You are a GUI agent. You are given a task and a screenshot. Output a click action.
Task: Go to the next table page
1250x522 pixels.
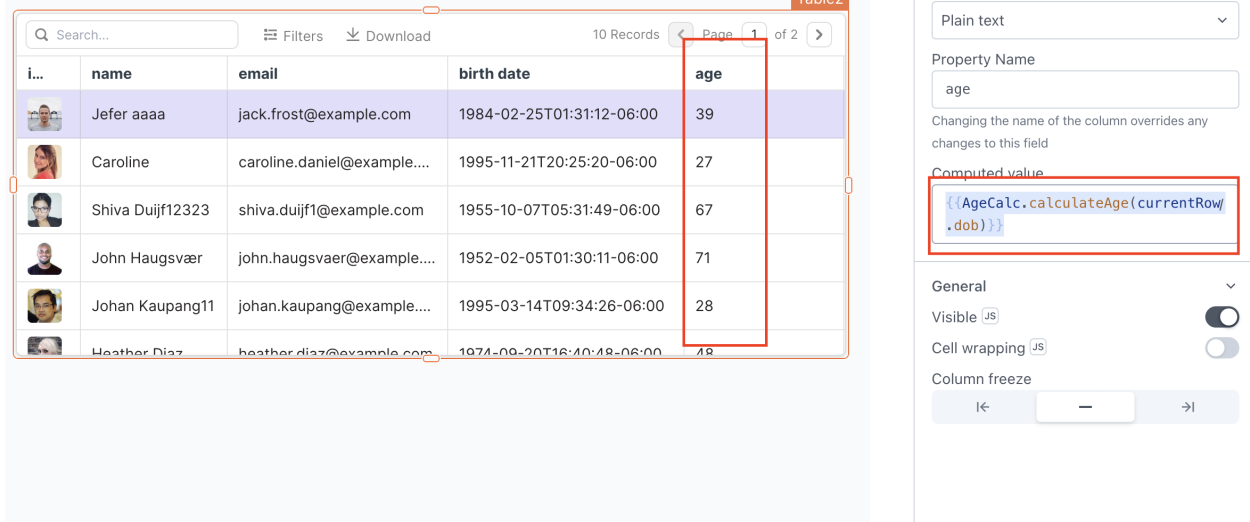819,34
